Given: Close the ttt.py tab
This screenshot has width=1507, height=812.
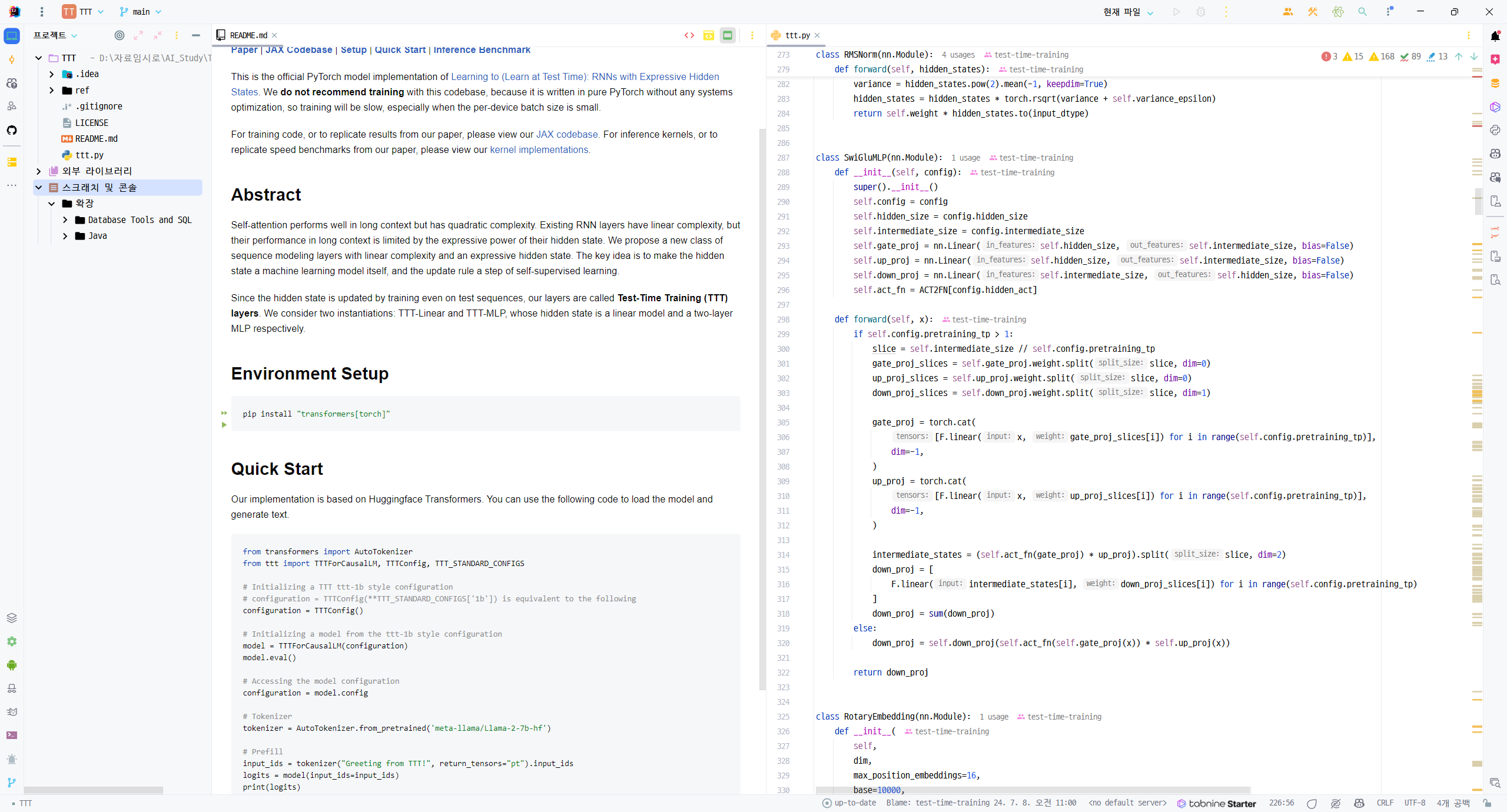Looking at the screenshot, I should tap(817, 35).
